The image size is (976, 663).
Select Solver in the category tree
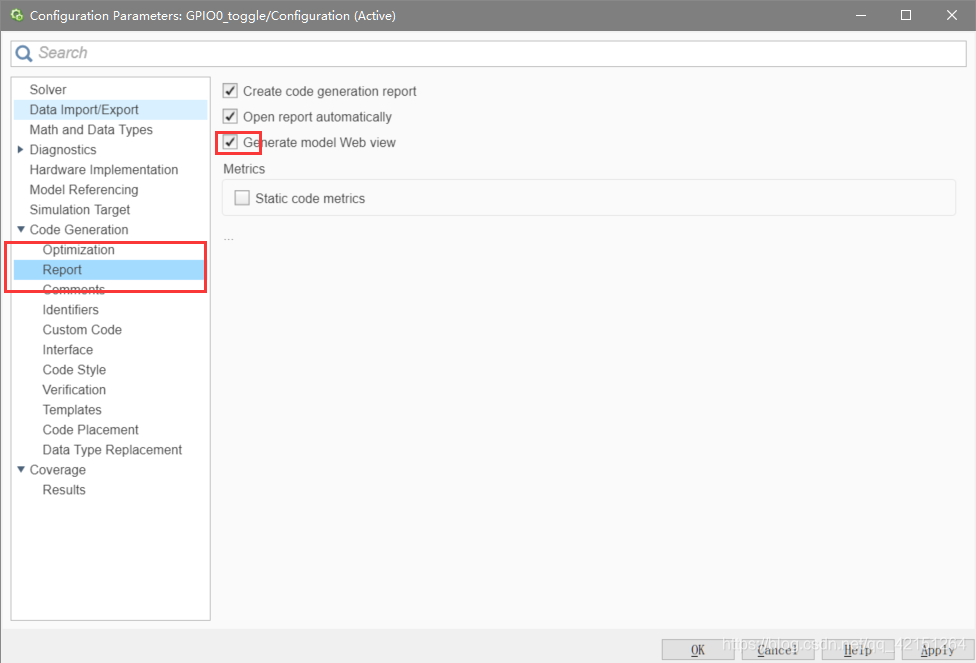[48, 90]
